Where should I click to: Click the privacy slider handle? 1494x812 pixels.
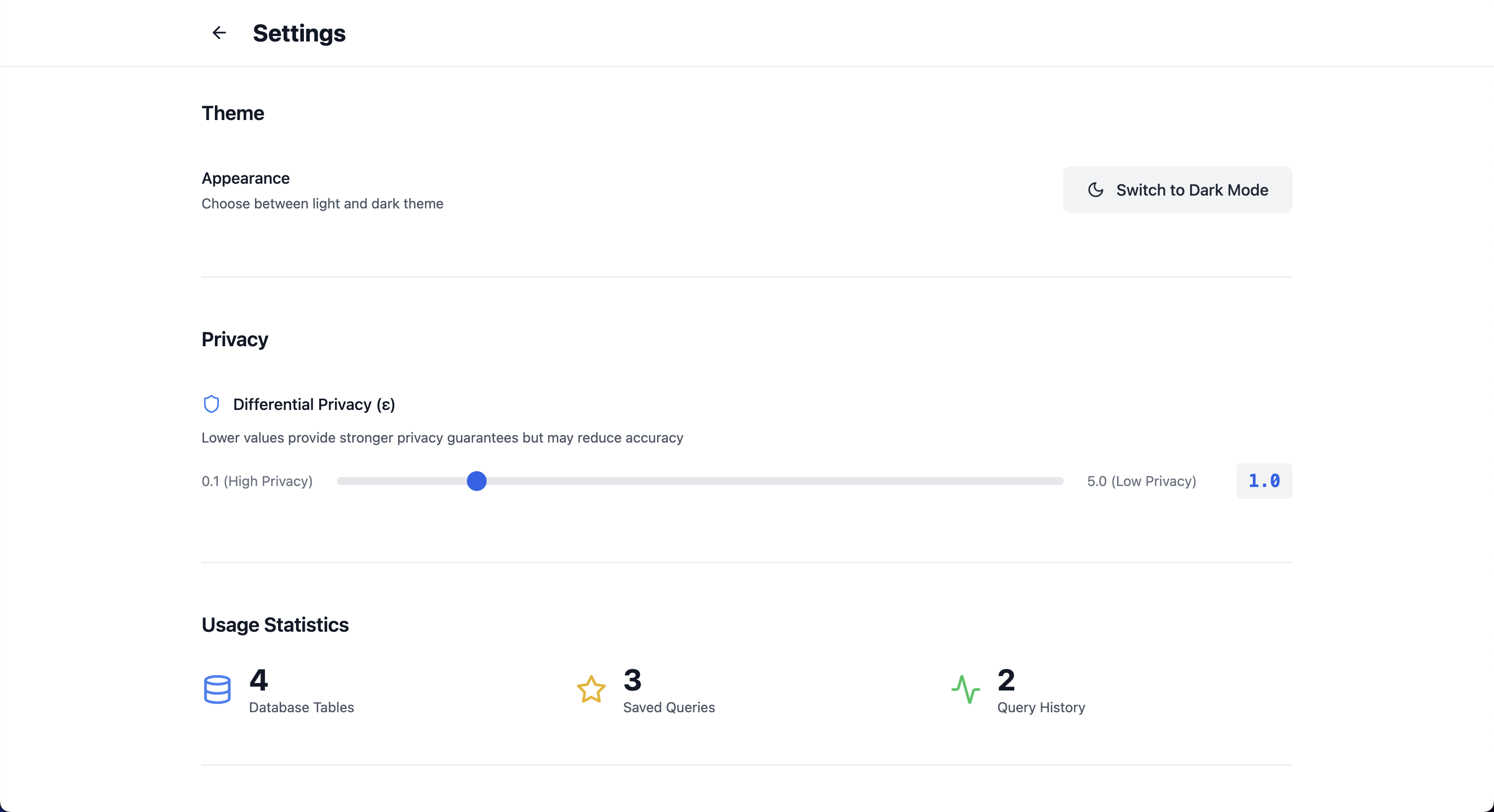point(476,481)
